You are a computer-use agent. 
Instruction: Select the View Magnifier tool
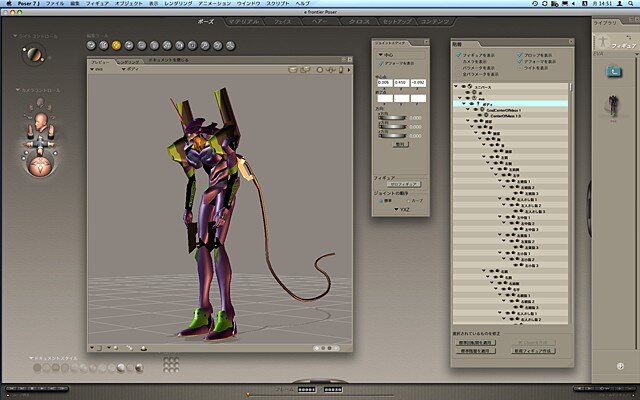click(x=205, y=45)
